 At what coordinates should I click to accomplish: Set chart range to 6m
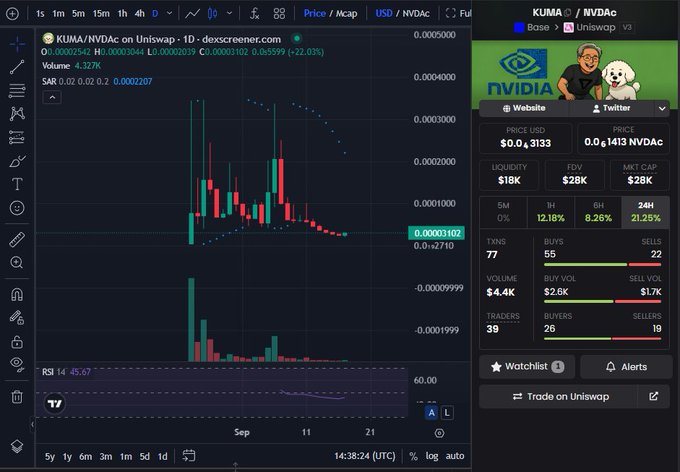tap(85, 456)
